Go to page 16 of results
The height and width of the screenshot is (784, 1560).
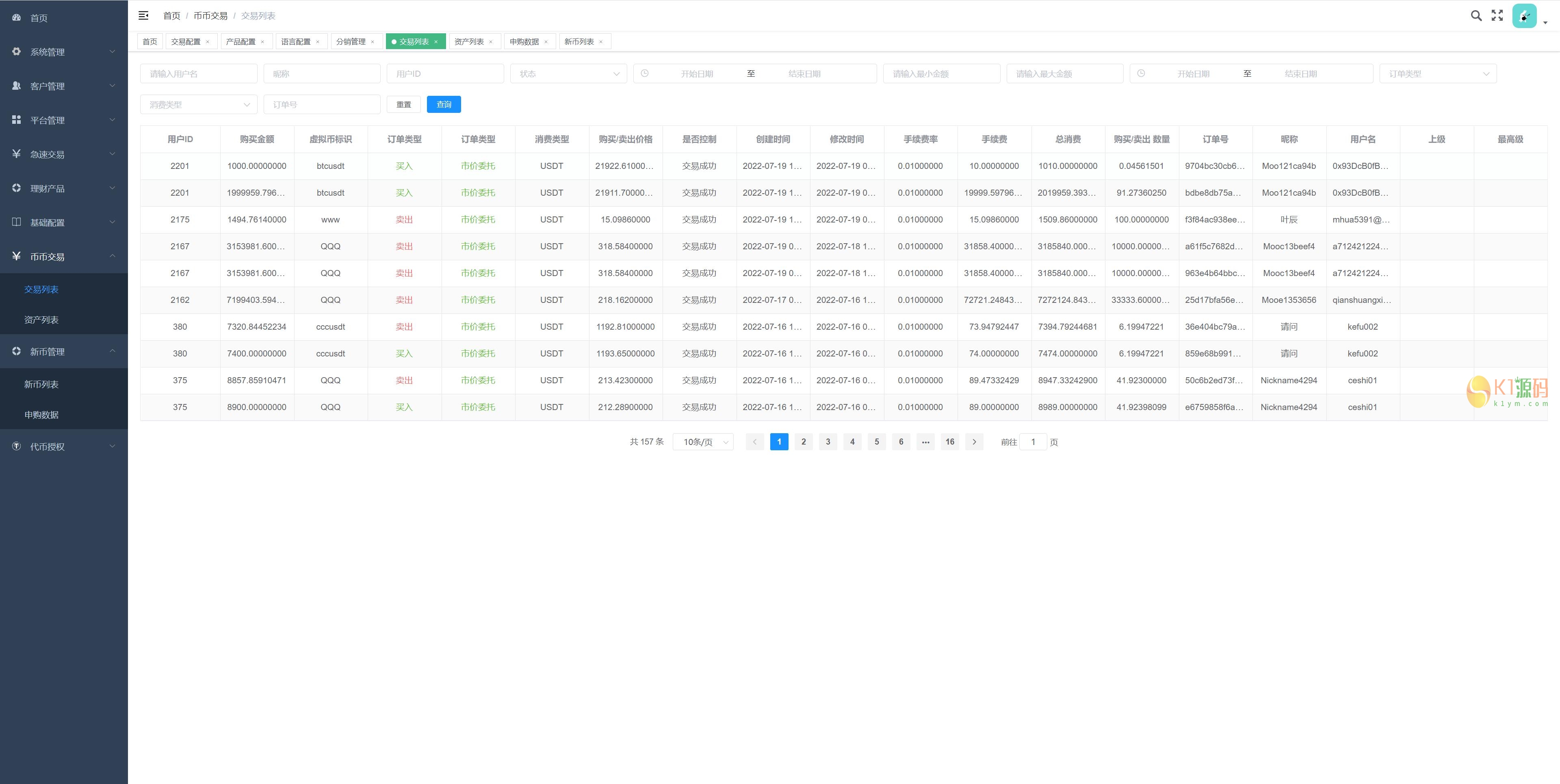click(x=949, y=442)
